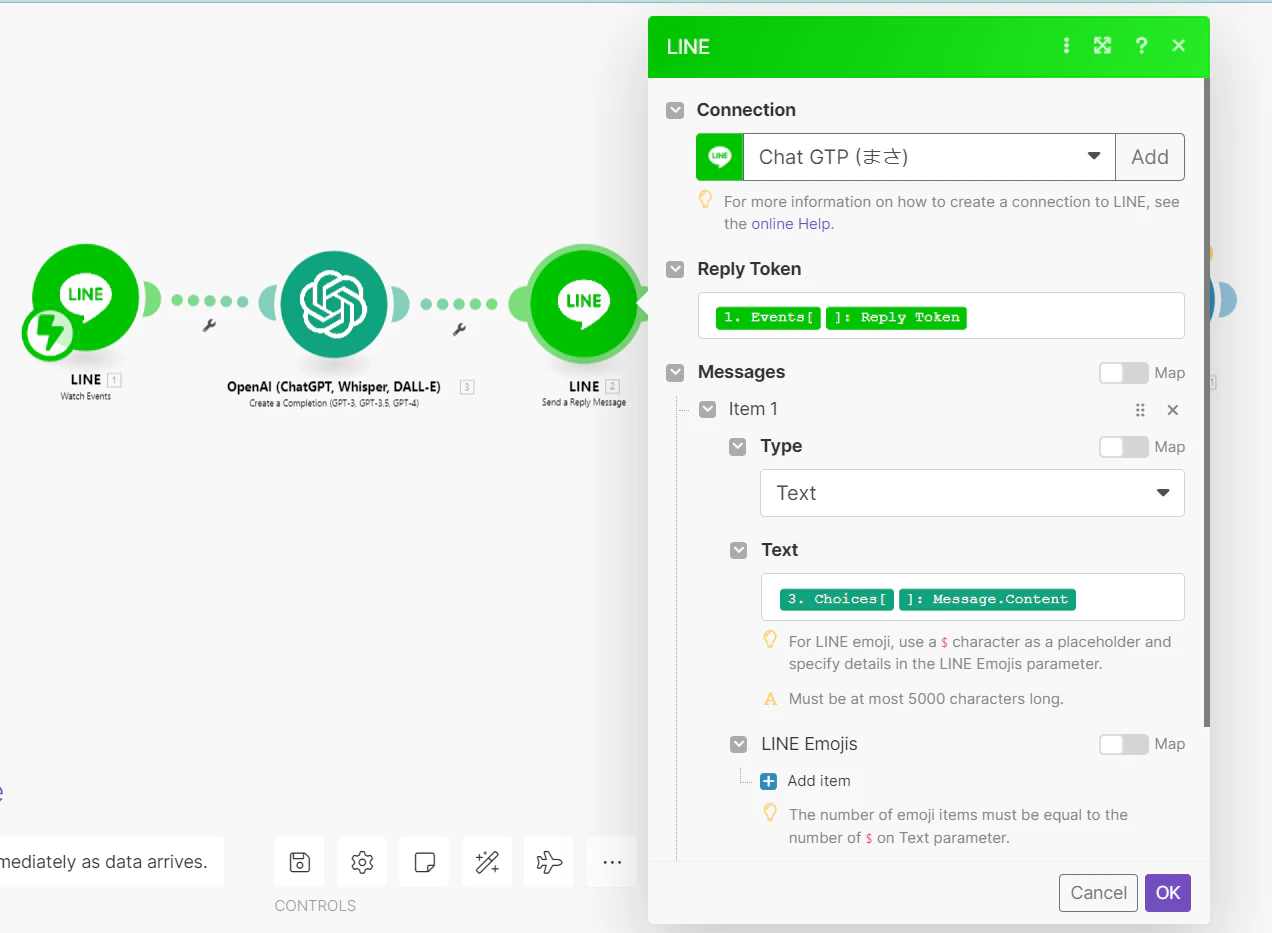
Task: Open scenario settings gear icon
Action: click(x=362, y=862)
